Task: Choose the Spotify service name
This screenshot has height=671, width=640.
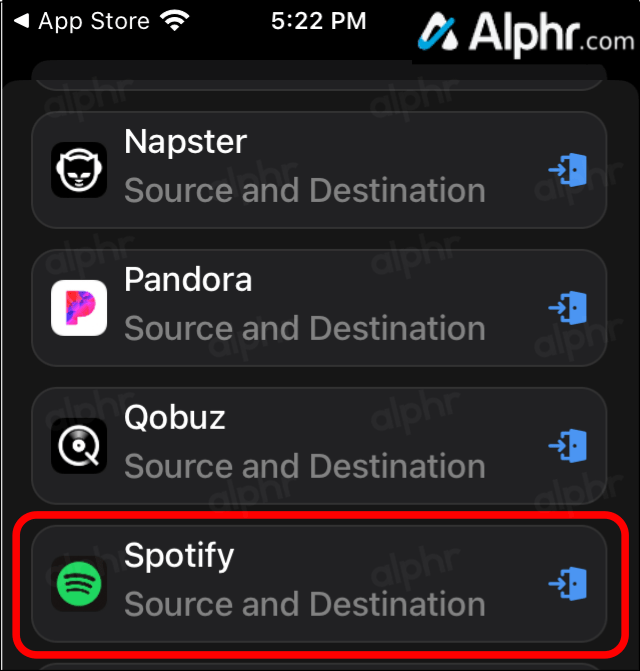Action: tap(179, 555)
